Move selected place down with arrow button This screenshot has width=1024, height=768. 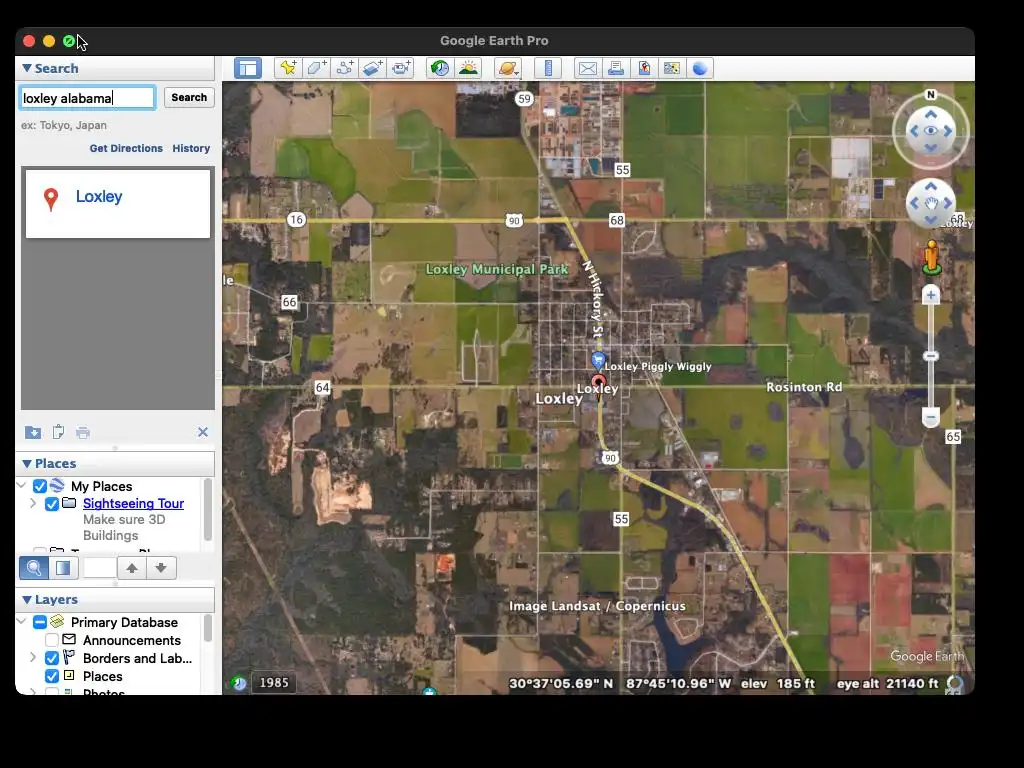click(161, 568)
